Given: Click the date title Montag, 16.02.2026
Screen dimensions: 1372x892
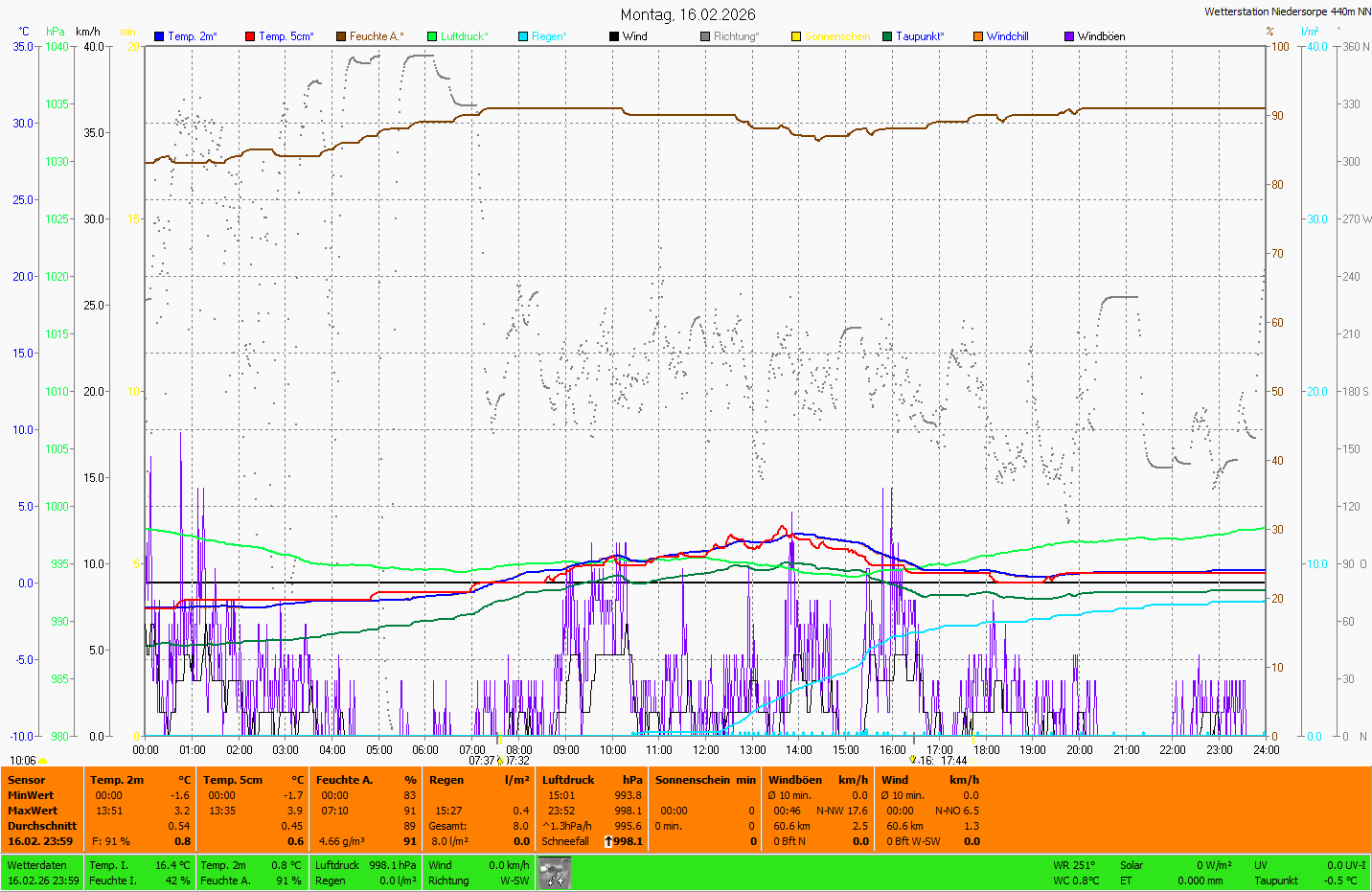Looking at the screenshot, I should tap(687, 14).
